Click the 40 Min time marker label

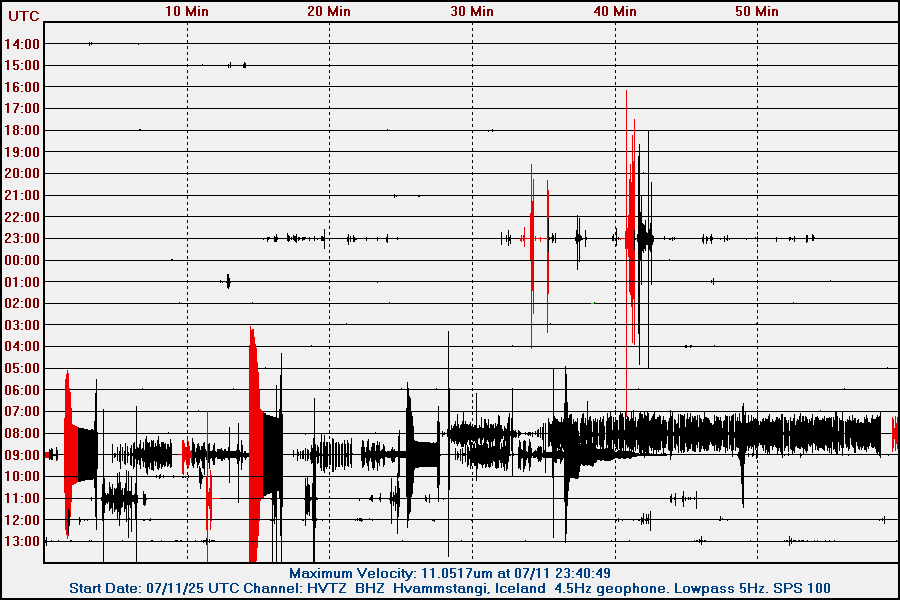point(615,11)
